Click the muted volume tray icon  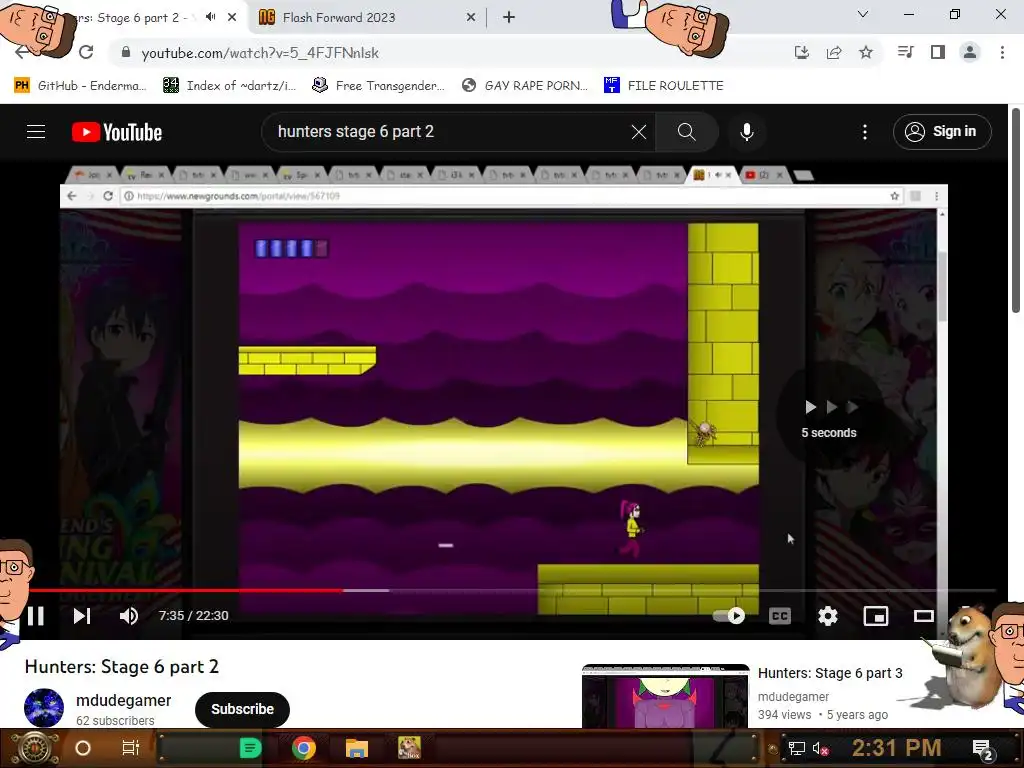820,748
